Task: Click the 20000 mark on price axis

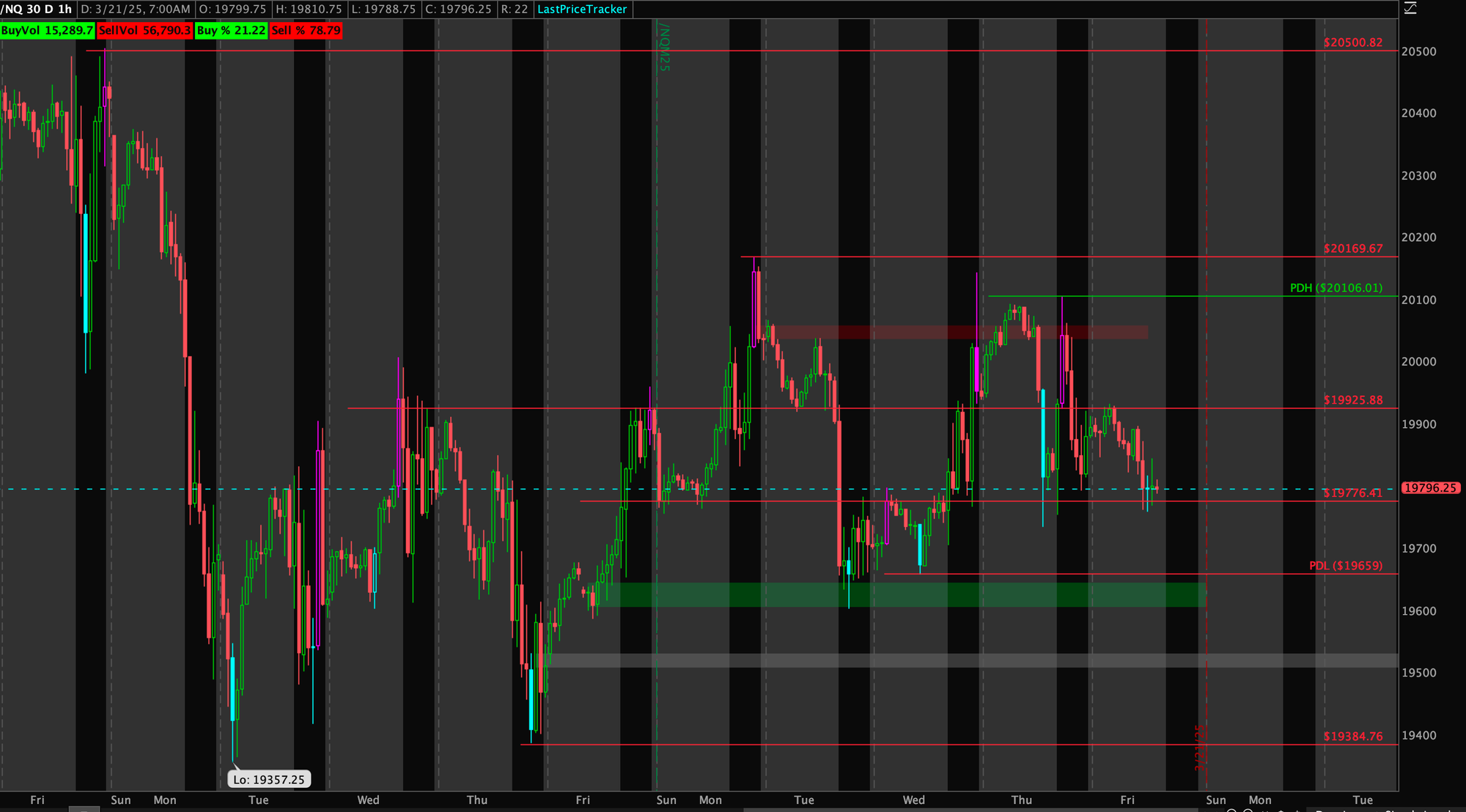Action: click(x=1418, y=362)
